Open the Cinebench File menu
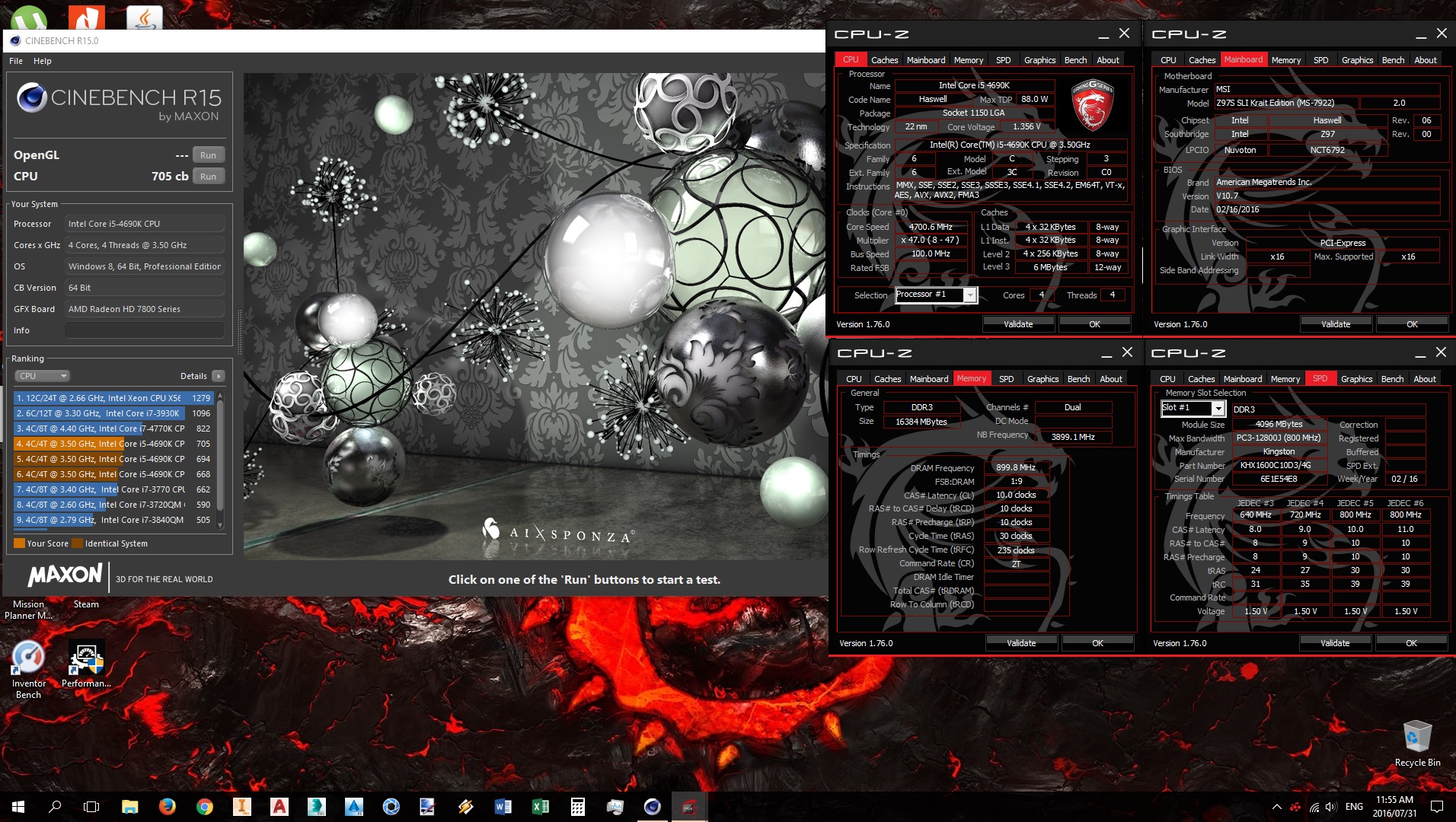The height and width of the screenshot is (822, 1456). pos(16,61)
